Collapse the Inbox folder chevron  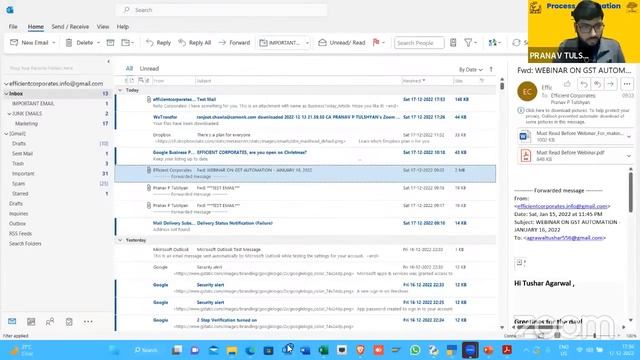pos(6,94)
